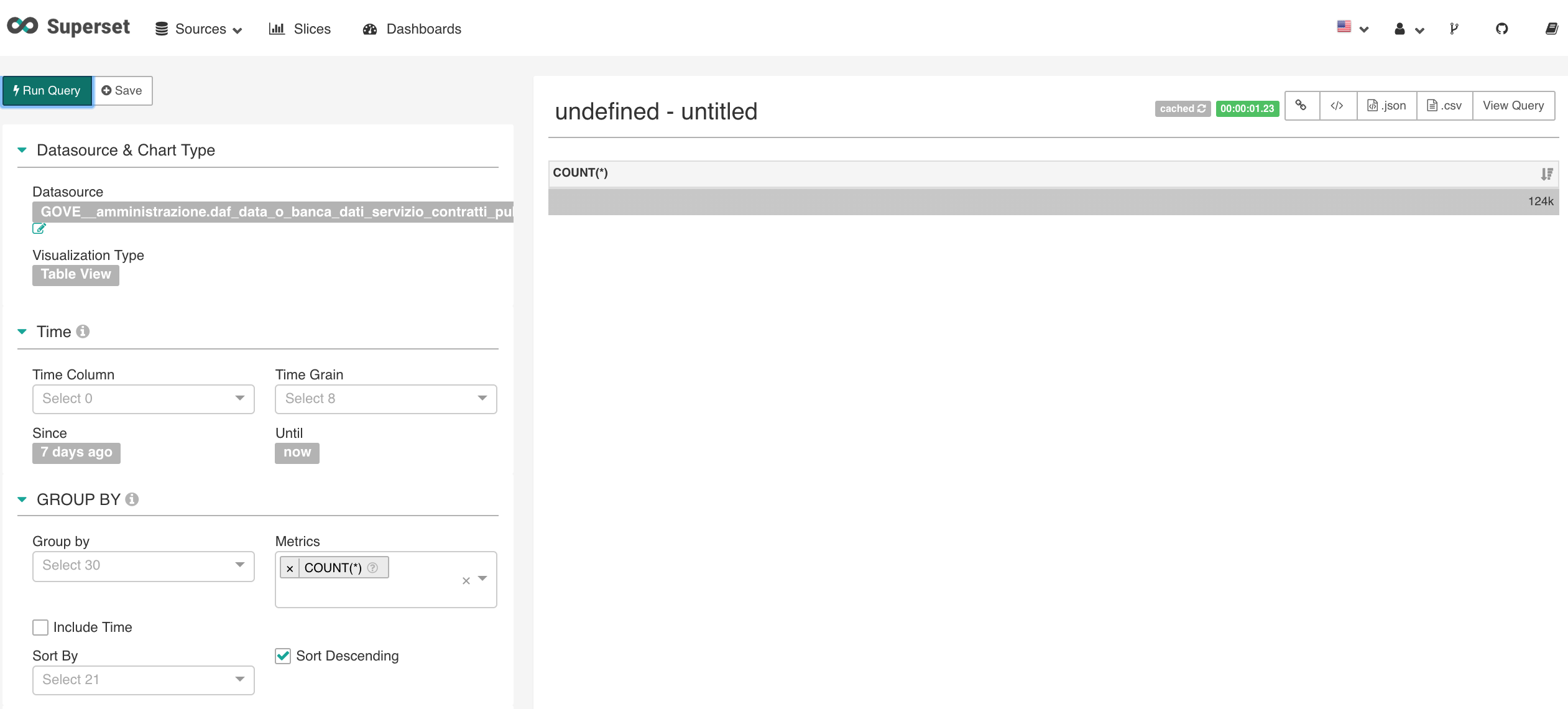The width and height of the screenshot is (1568, 709).
Task: Open View Query
Action: pyautogui.click(x=1513, y=106)
